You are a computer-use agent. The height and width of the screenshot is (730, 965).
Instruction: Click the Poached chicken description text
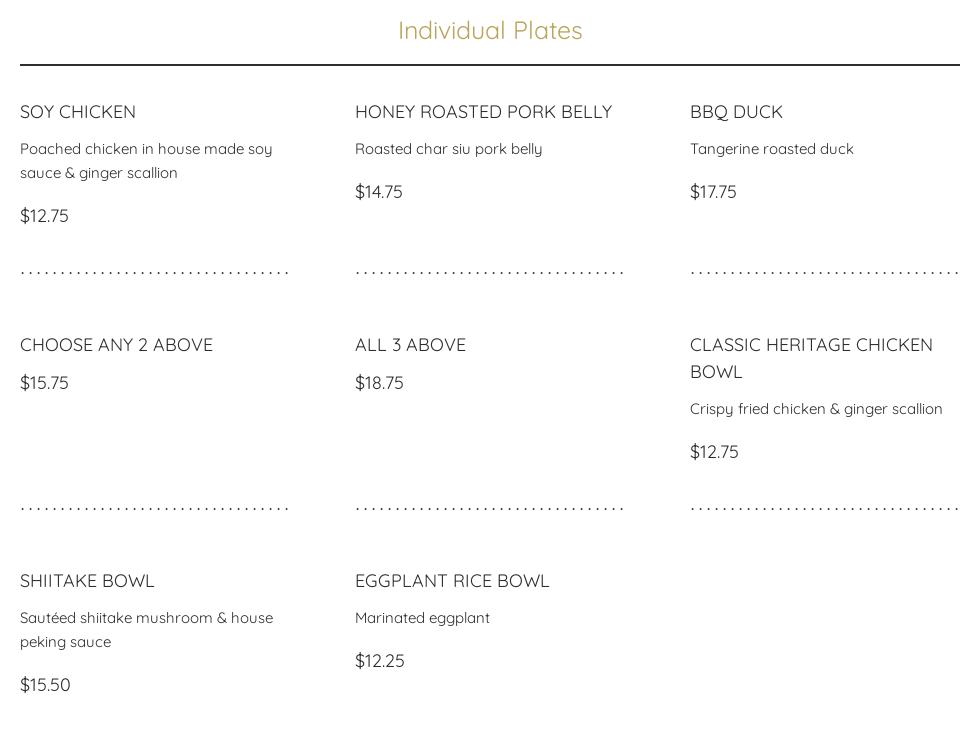146,161
